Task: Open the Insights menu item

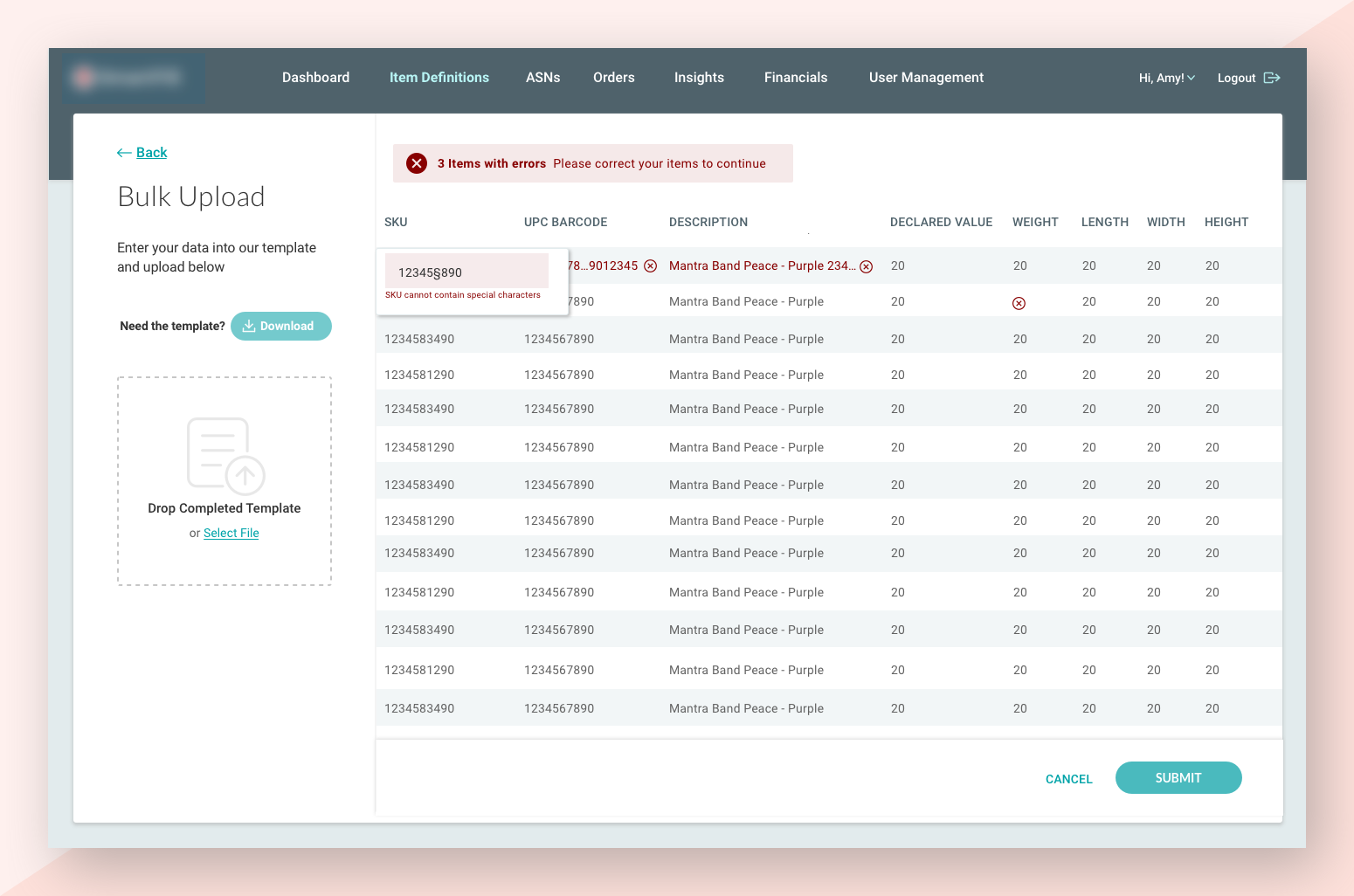Action: point(699,78)
